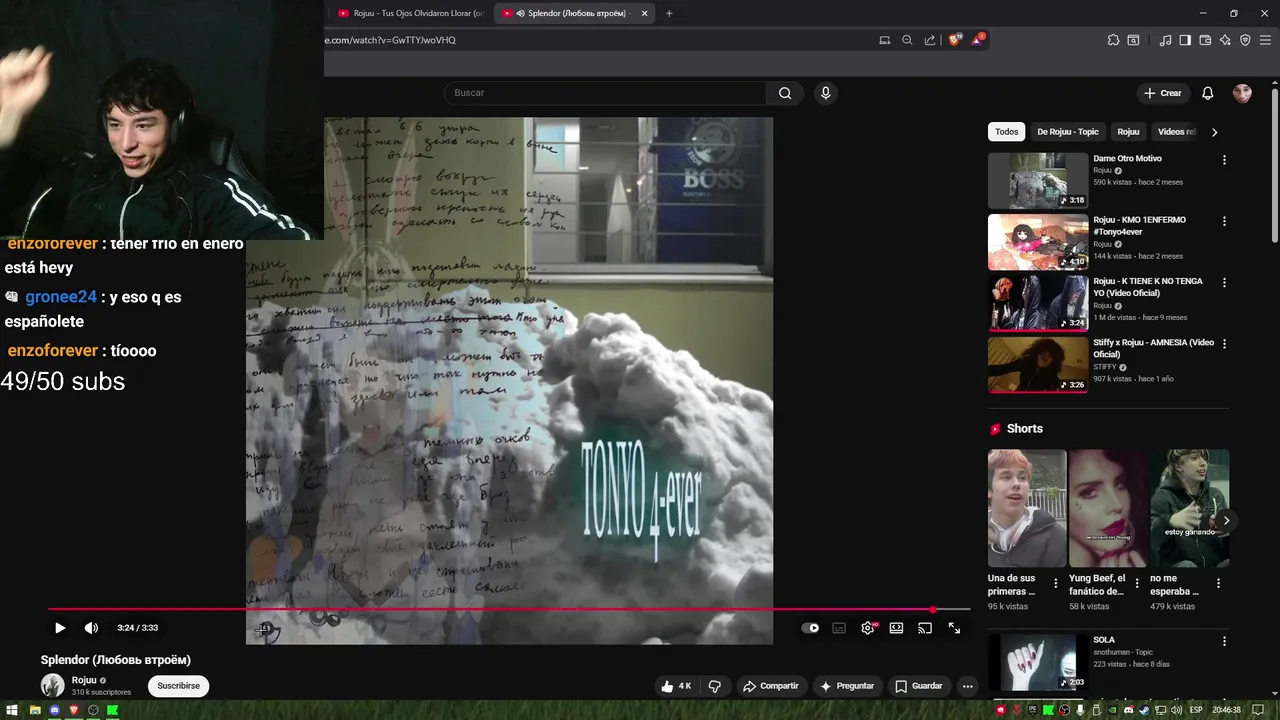Screen dimensions: 1280x720
Task: Open options for SOLA video
Action: click(1224, 641)
